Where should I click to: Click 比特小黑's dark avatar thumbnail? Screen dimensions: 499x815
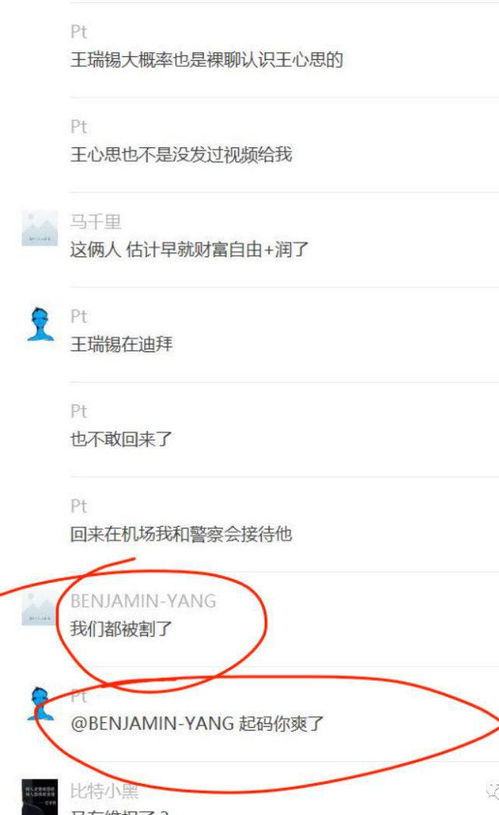(x=40, y=797)
